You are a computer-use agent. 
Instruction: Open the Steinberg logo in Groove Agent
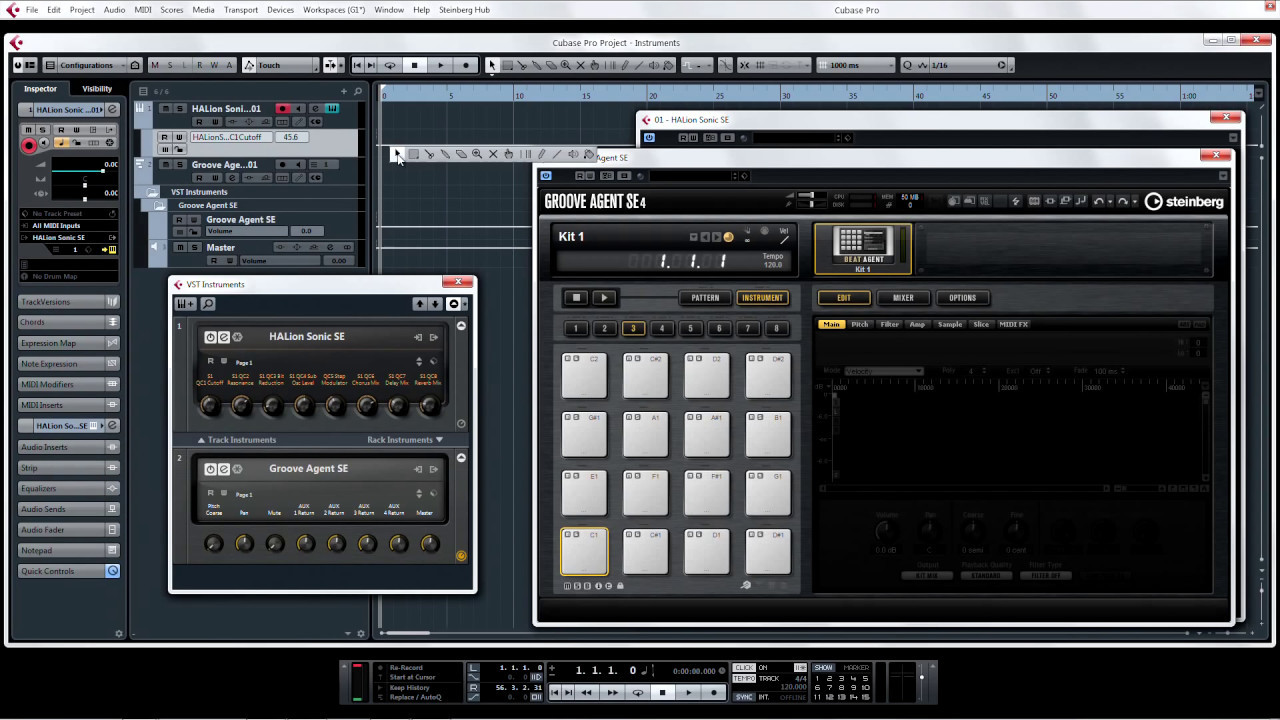point(1184,201)
